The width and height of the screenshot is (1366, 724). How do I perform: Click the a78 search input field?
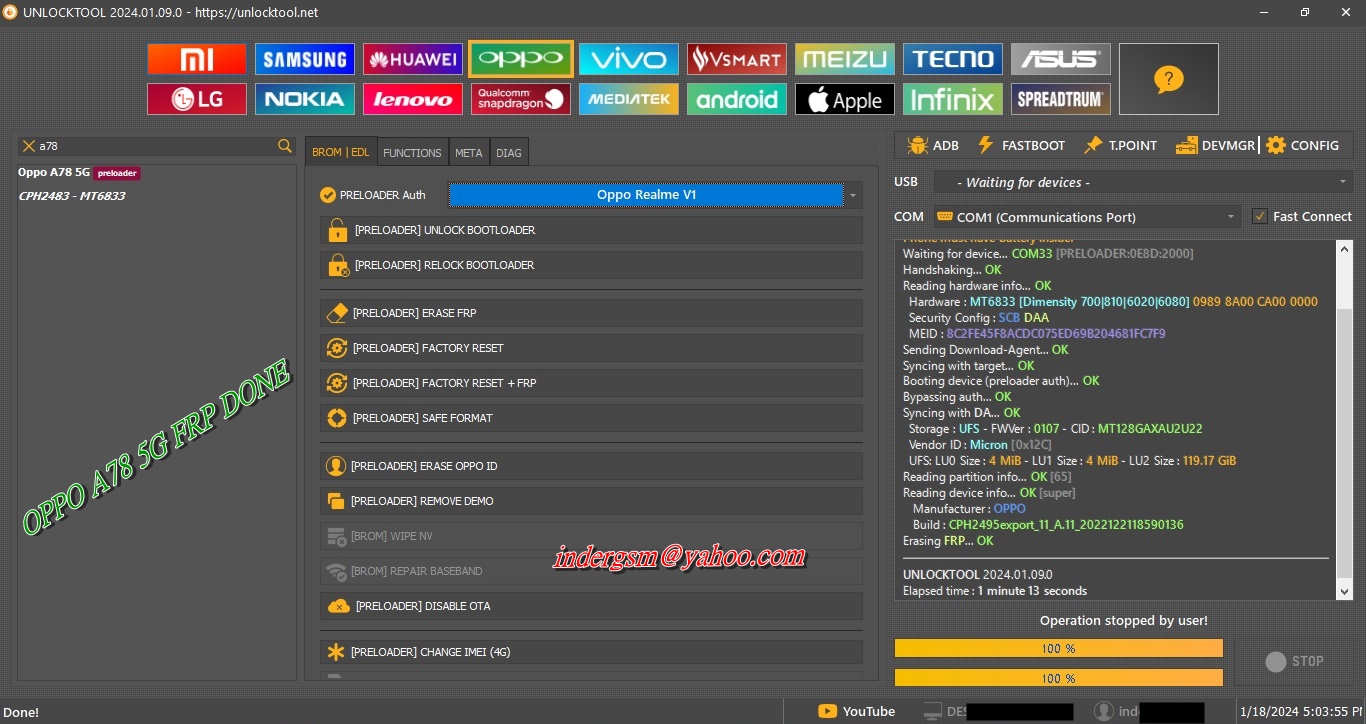tap(156, 146)
